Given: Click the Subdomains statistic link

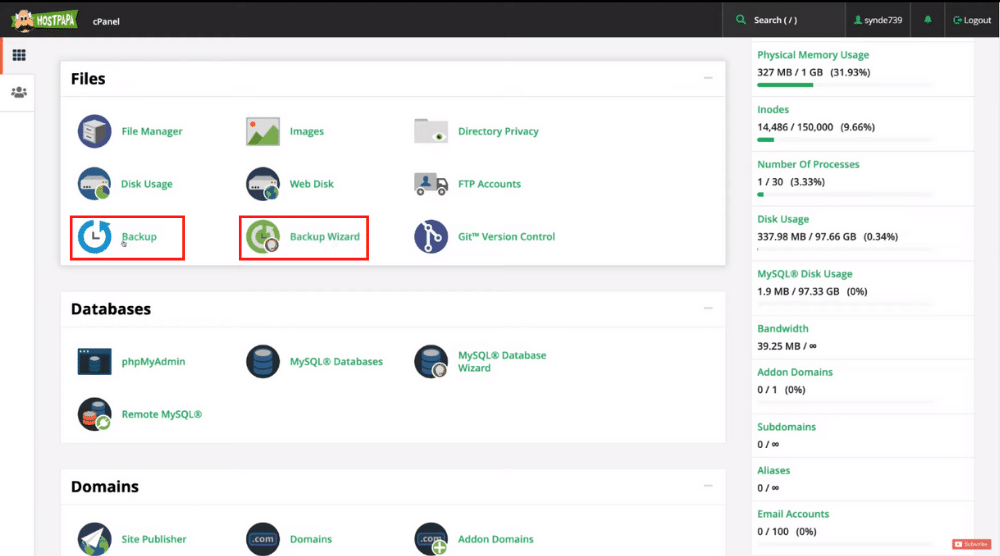Looking at the screenshot, I should pos(786,427).
